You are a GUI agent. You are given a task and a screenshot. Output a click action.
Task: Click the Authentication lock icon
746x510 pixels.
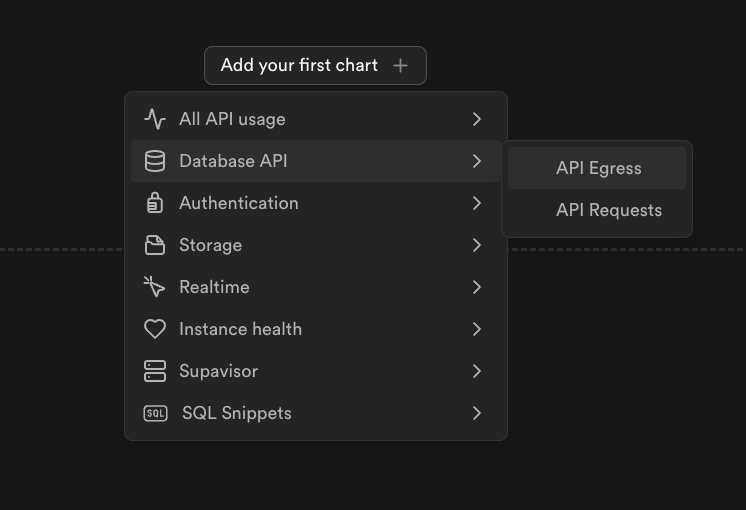click(155, 203)
